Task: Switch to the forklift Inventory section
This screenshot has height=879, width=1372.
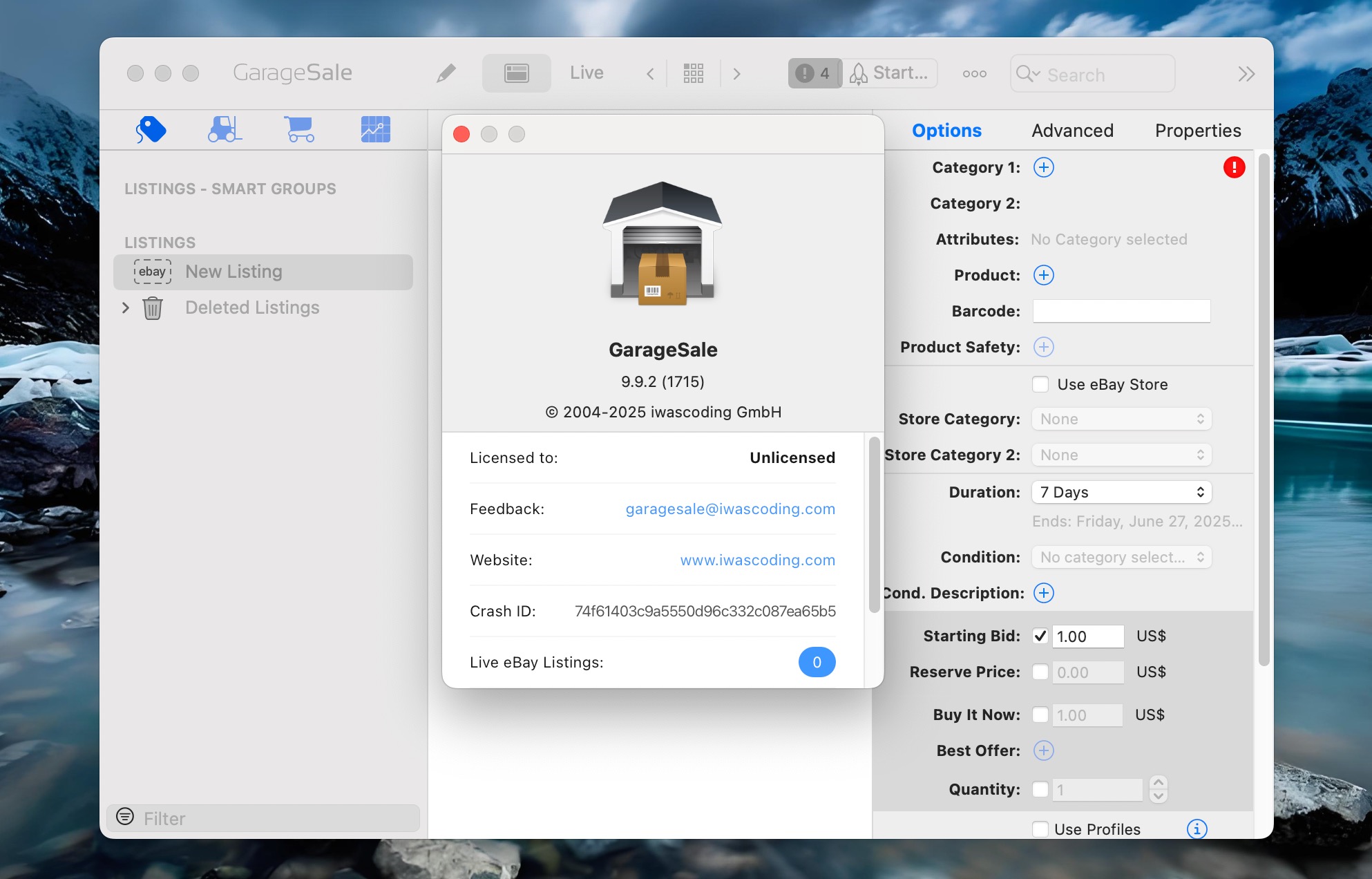Action: tap(225, 129)
